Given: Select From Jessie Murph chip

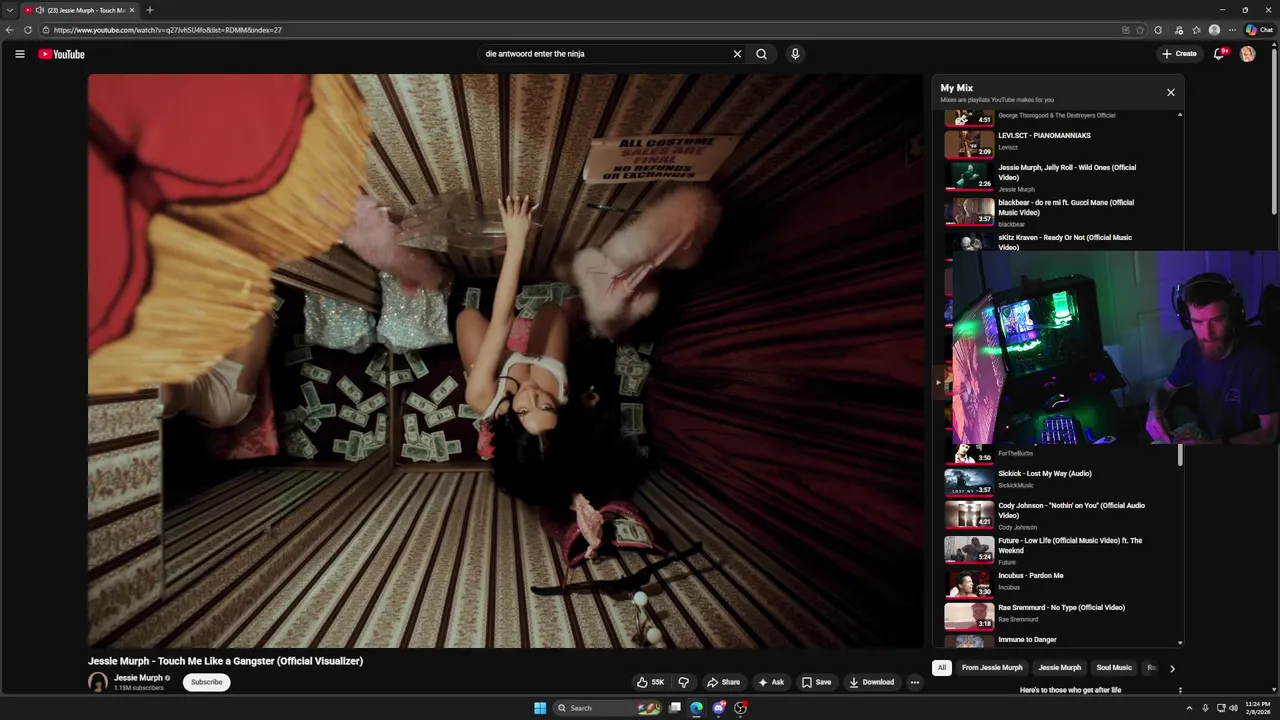Looking at the screenshot, I should (x=992, y=668).
